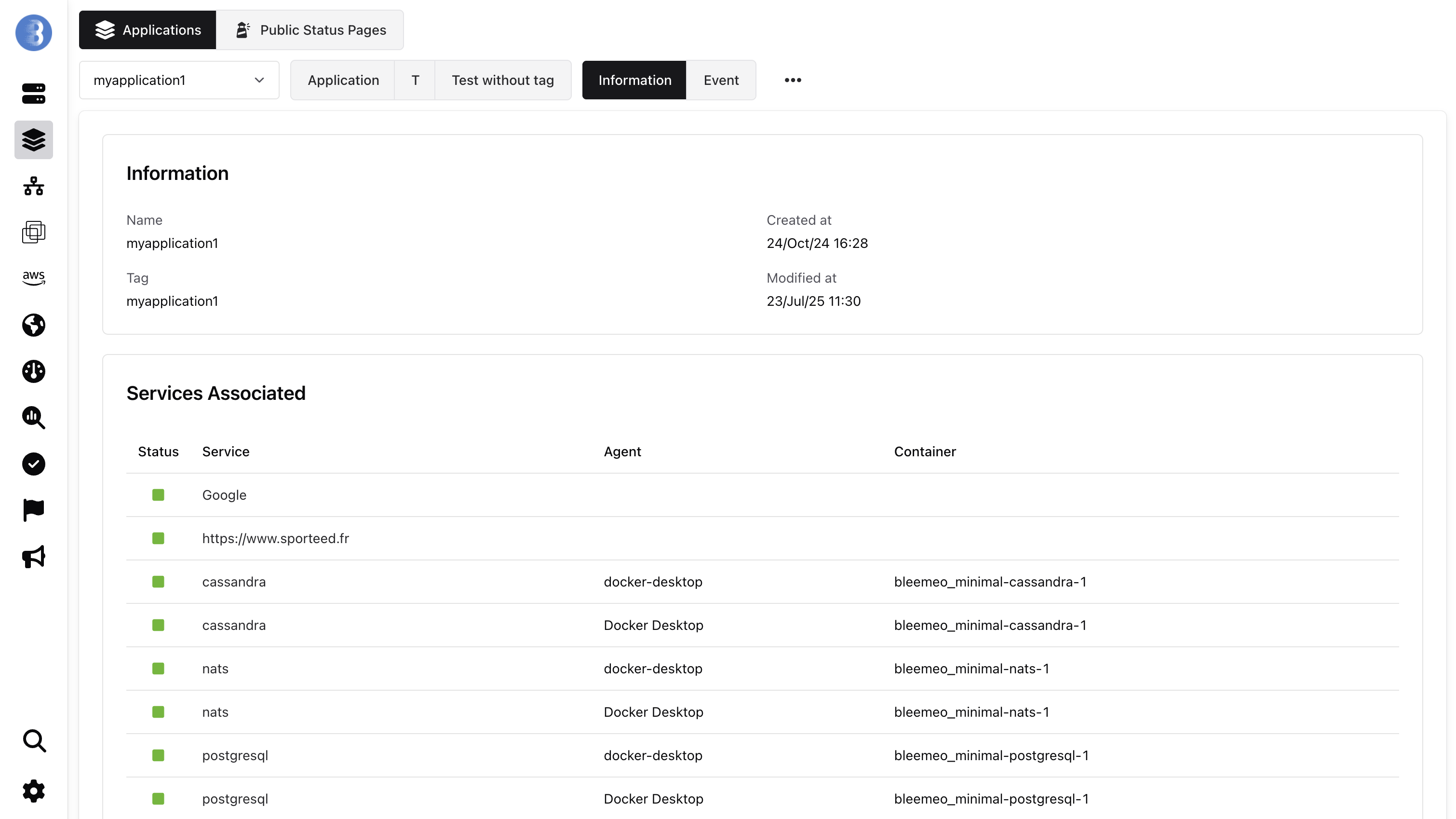
Task: Open the https://www.sporteed.fr service link
Action: [x=275, y=538]
